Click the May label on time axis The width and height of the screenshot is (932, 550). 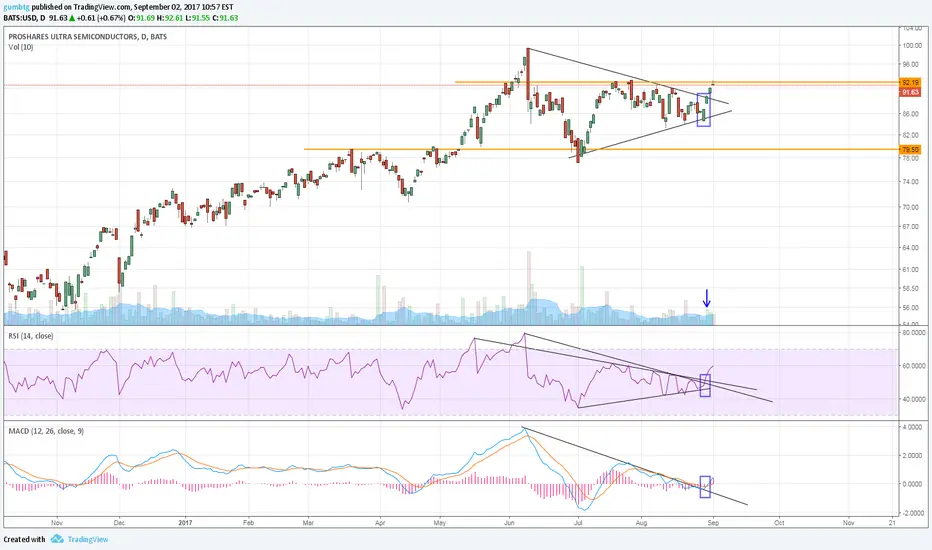[440, 523]
